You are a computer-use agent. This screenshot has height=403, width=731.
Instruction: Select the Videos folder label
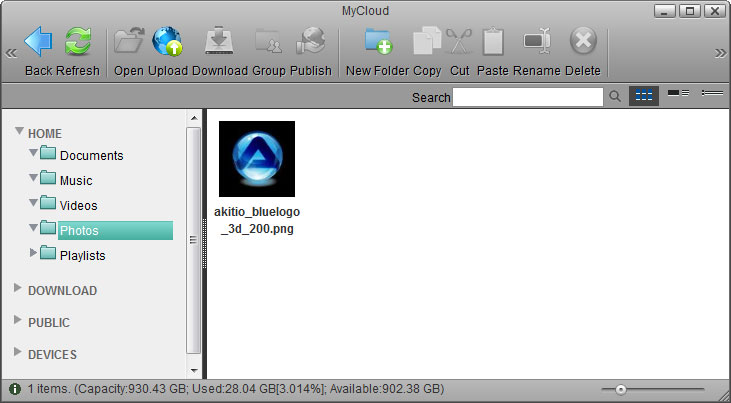point(79,206)
